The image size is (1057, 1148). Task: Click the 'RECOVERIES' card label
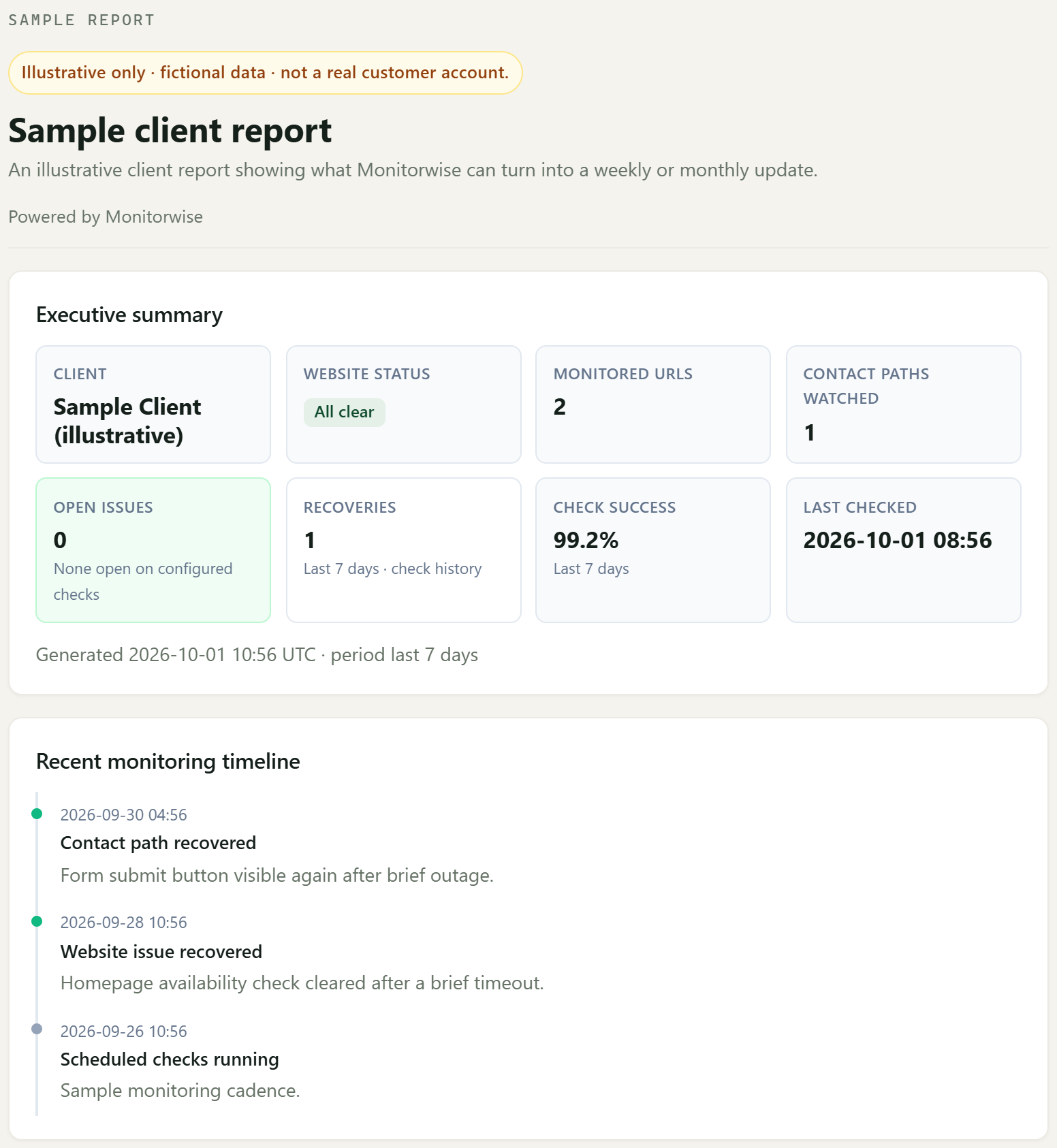(349, 507)
